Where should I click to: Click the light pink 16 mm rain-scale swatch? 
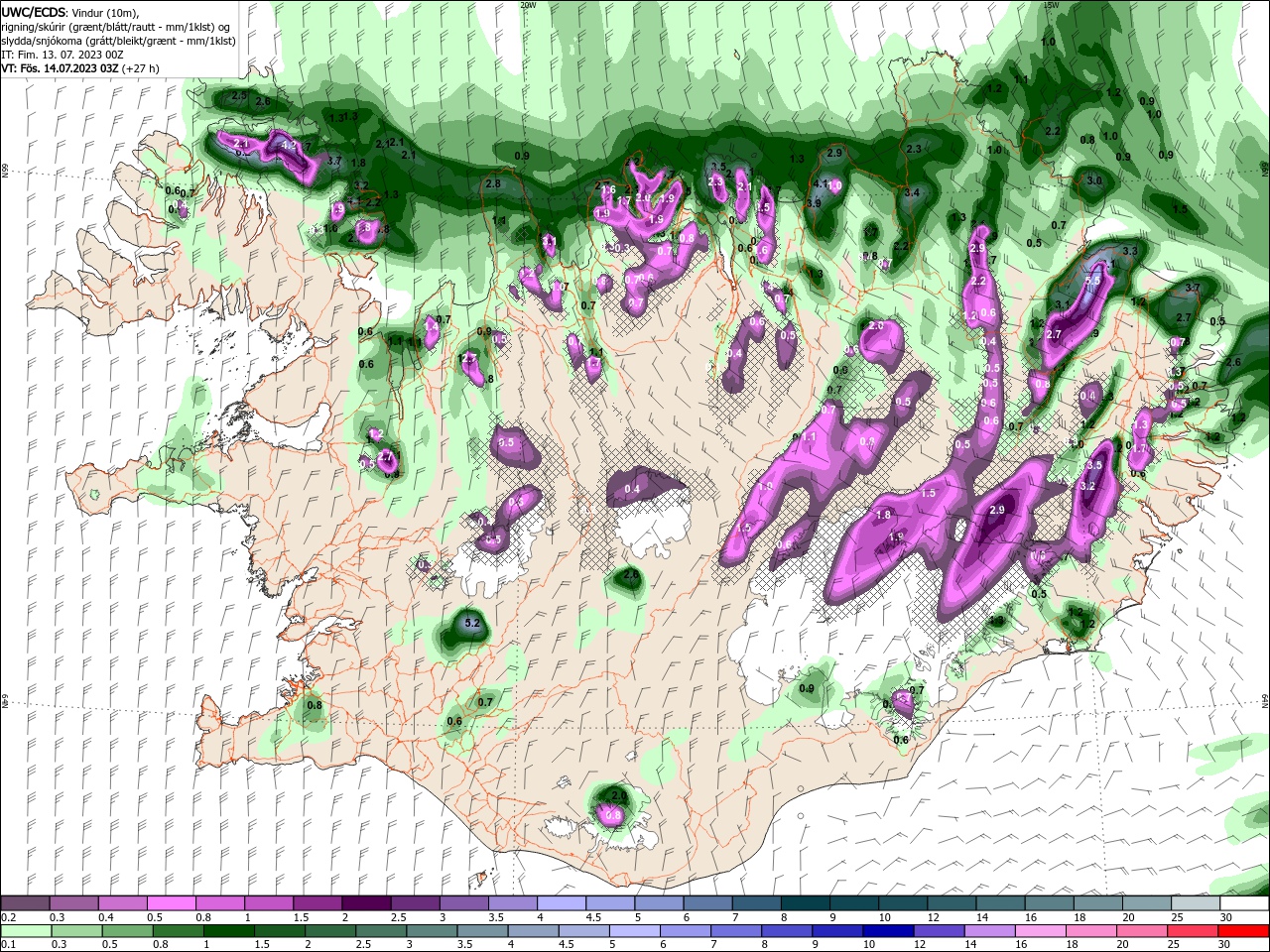(1041, 931)
